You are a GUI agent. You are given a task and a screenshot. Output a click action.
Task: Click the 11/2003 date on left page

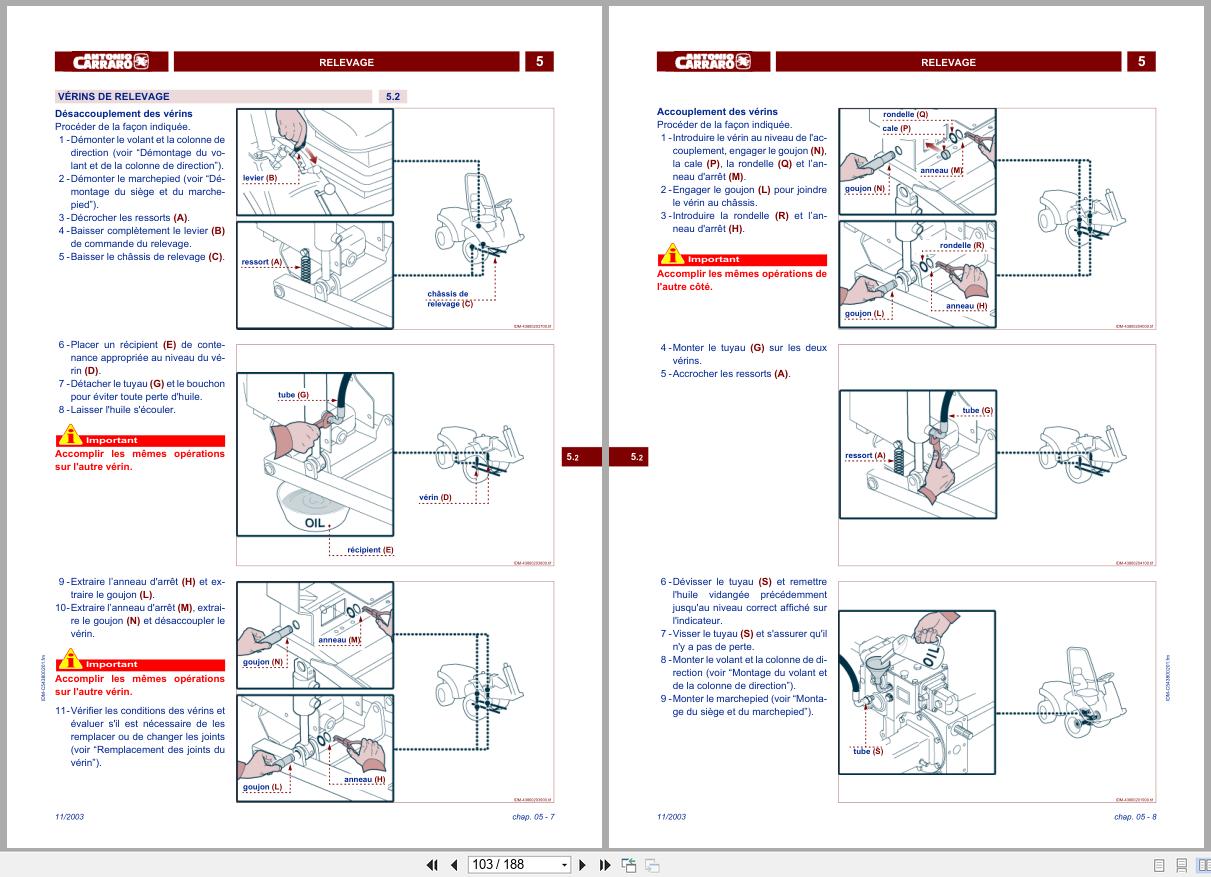coord(69,817)
